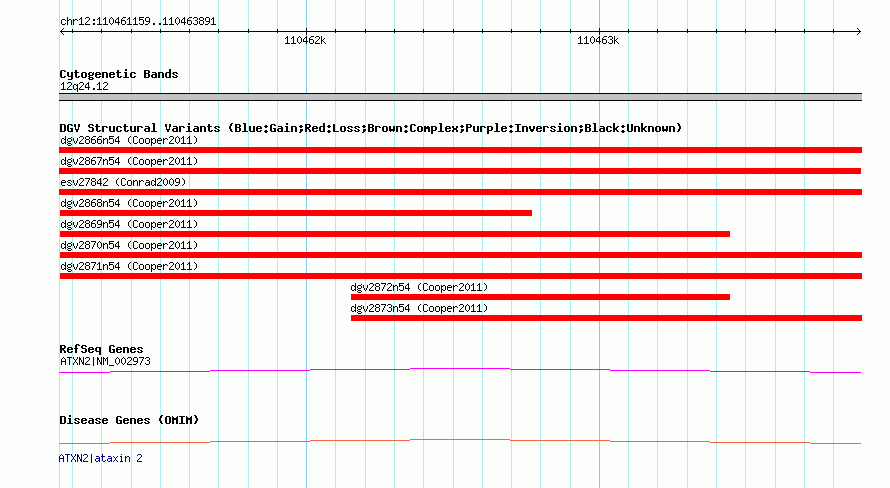Viewport: 890px width, 488px height.
Task: Select the dgv2869n54 red variant bar
Action: (394, 234)
